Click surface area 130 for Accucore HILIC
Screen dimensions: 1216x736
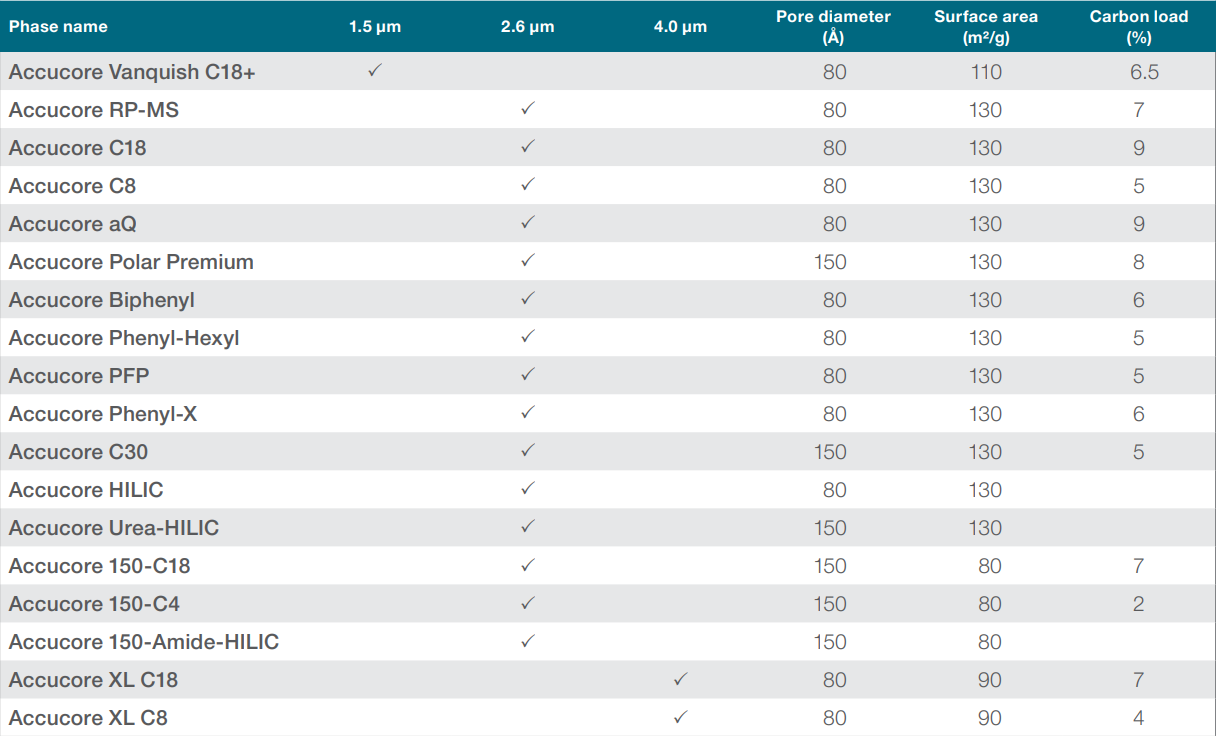click(x=986, y=490)
